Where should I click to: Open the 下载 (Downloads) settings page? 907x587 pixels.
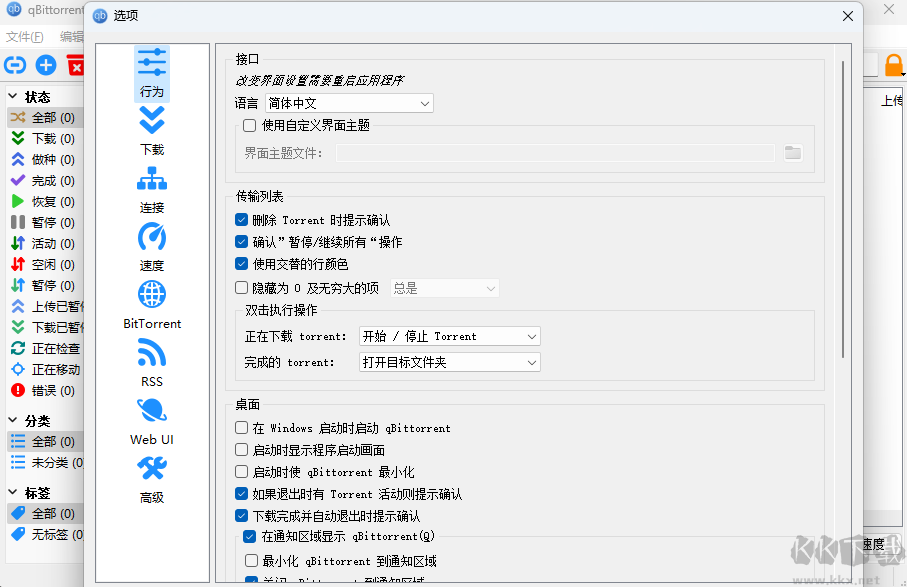(x=152, y=131)
